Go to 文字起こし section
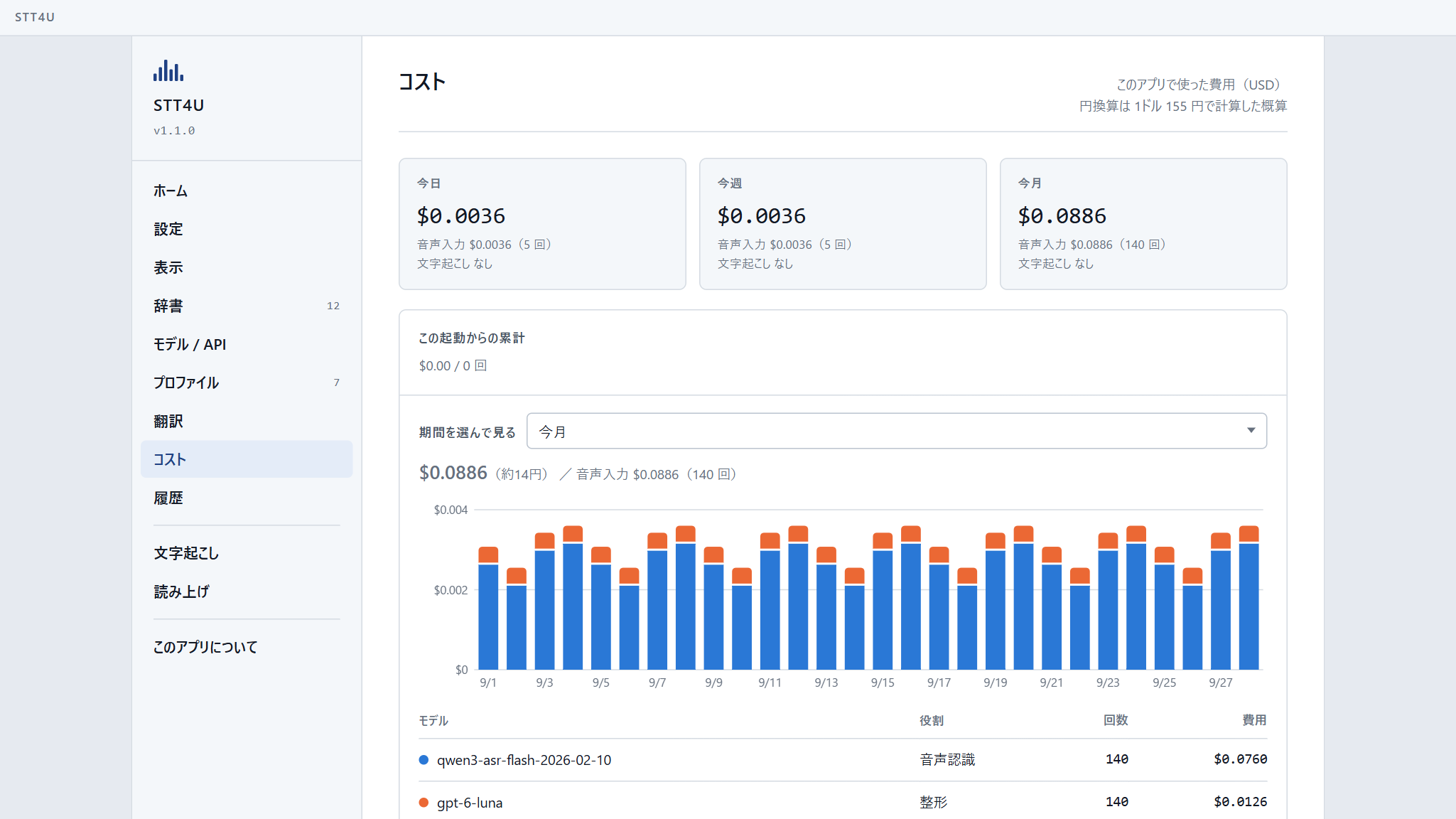This screenshot has height=819, width=1456. 247,553
